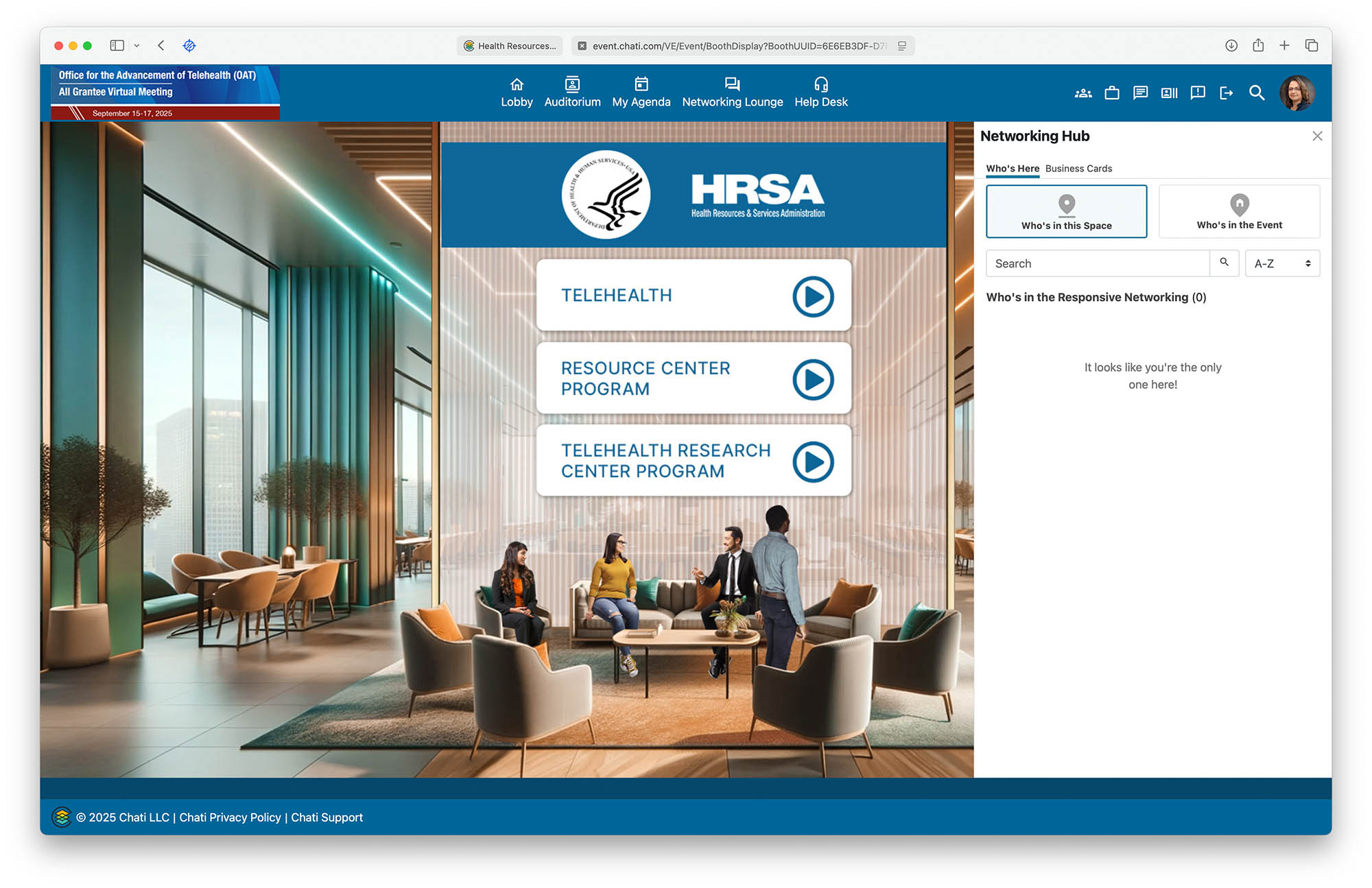Open the attendees group icon in header

coord(1083,93)
